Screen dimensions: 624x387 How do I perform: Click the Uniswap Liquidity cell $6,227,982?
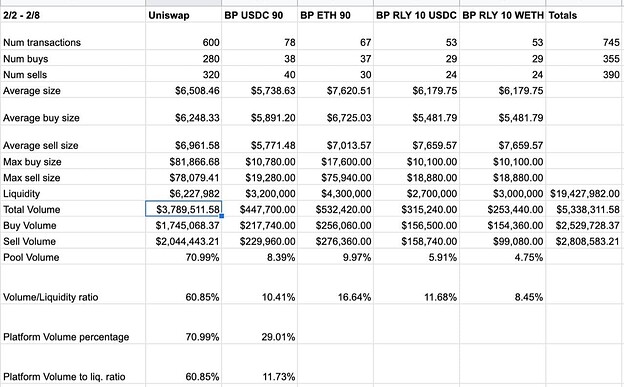point(183,194)
